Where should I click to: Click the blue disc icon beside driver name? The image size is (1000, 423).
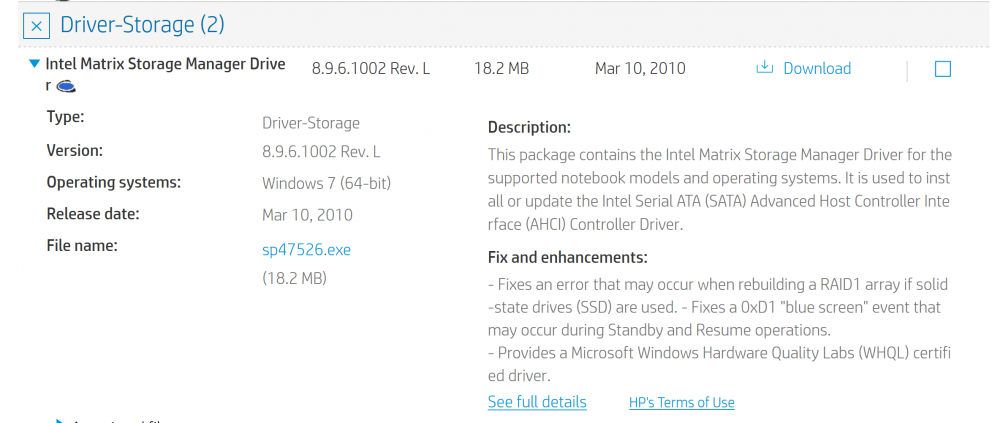tap(66, 86)
